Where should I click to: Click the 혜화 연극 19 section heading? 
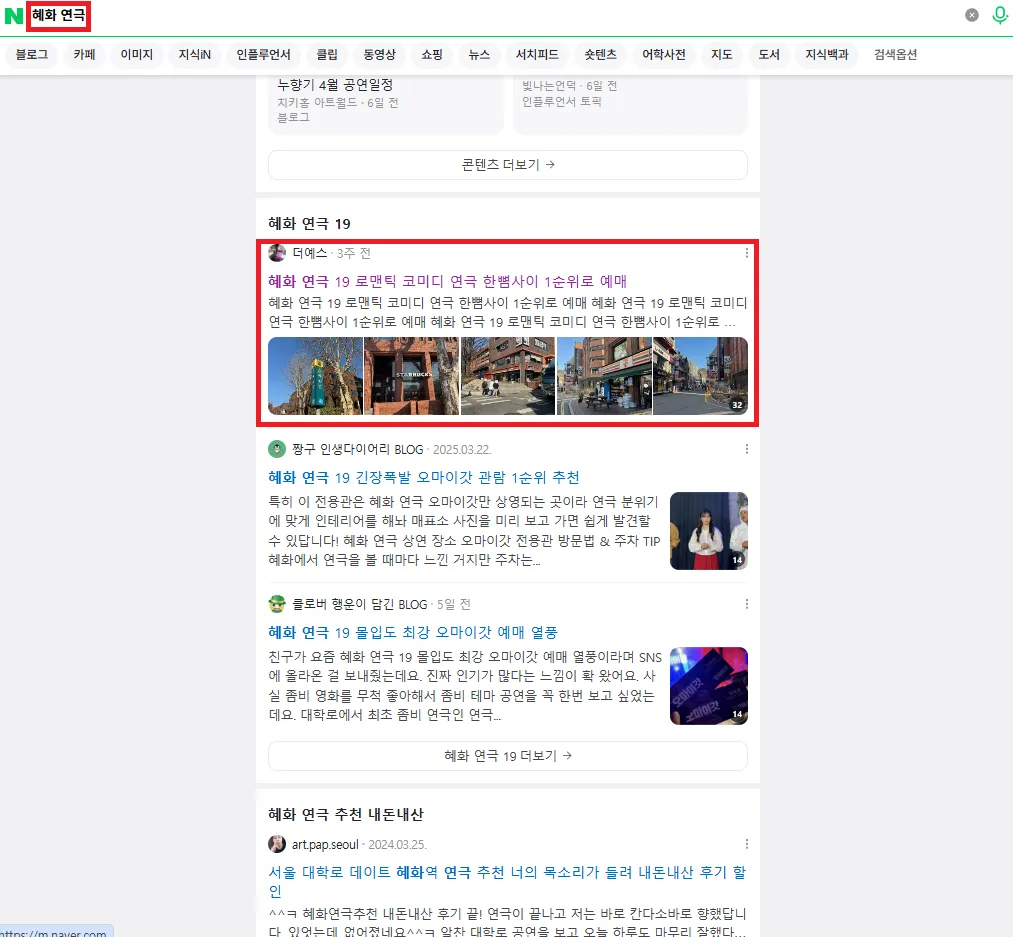309,224
